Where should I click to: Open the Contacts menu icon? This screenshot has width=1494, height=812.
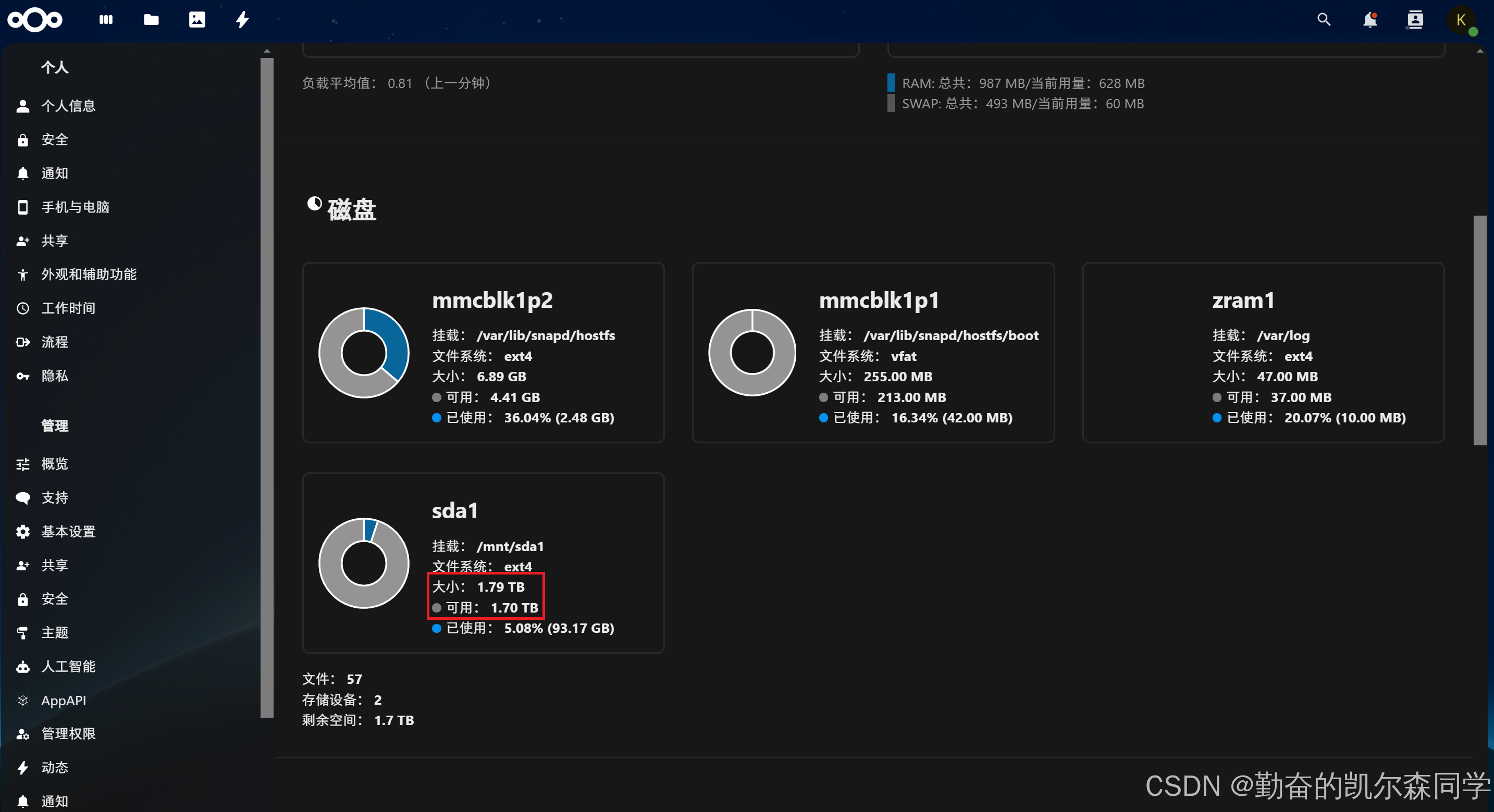[1415, 20]
